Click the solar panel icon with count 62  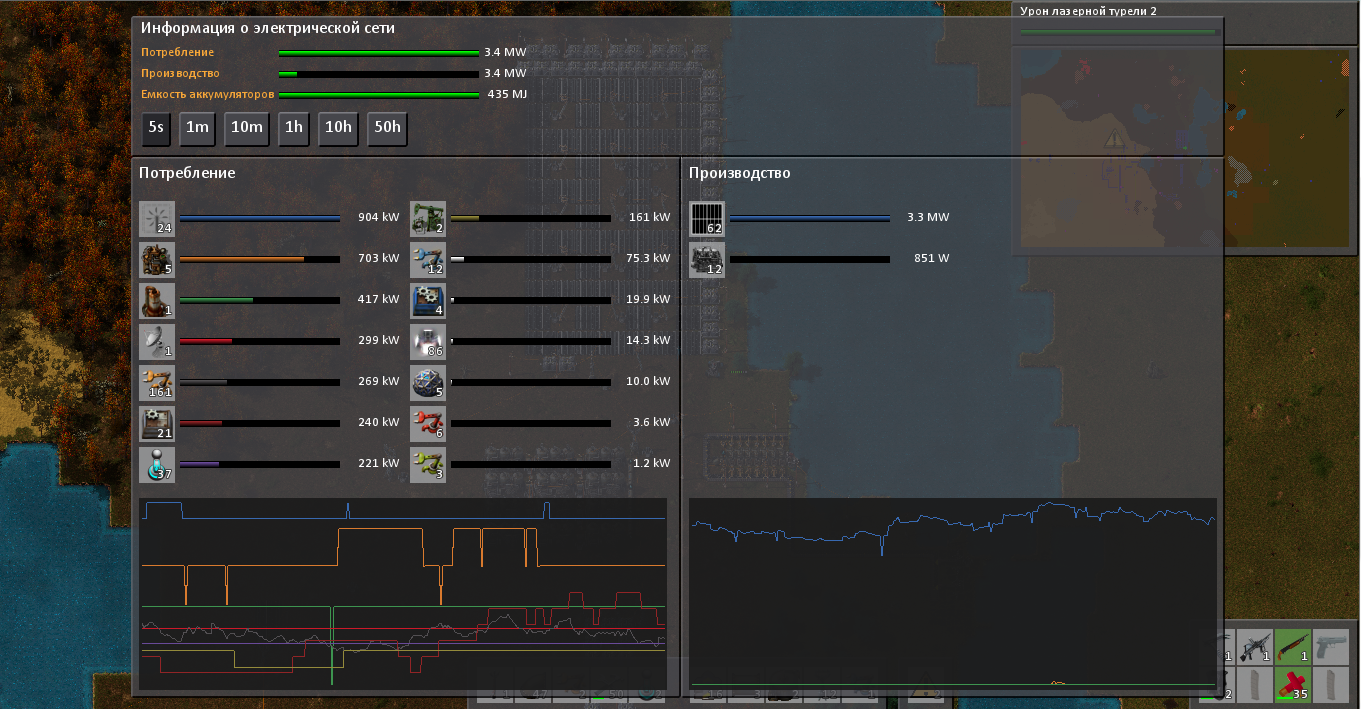(x=707, y=218)
